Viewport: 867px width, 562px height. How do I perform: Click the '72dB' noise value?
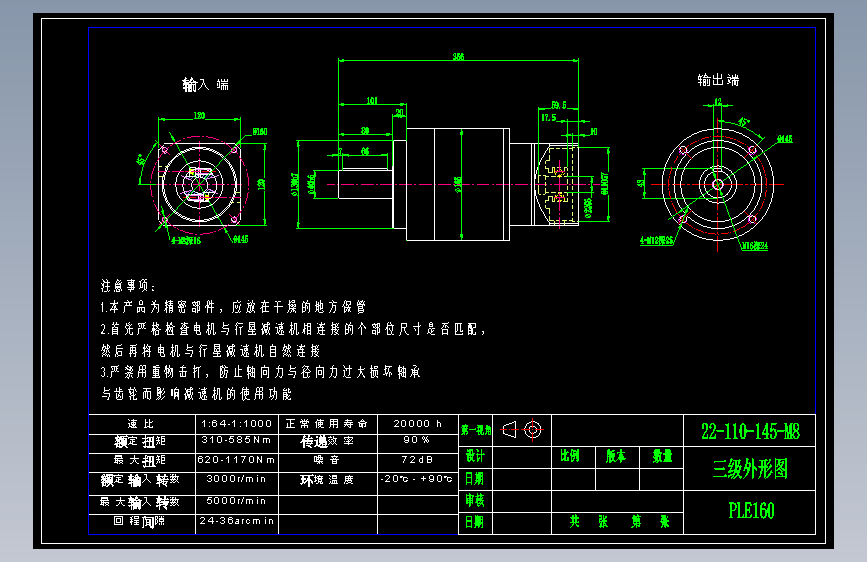[417, 460]
